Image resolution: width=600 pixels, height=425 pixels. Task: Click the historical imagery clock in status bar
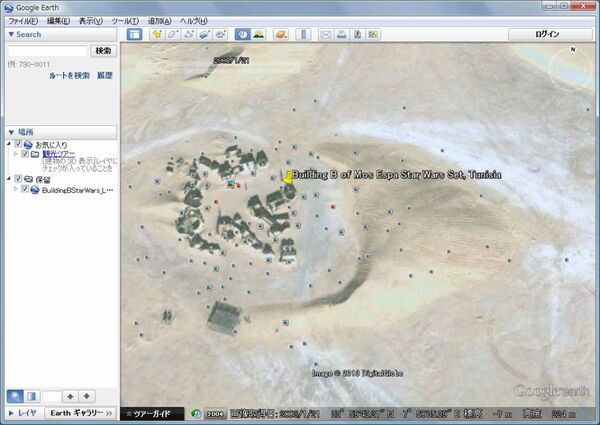[x=196, y=414]
